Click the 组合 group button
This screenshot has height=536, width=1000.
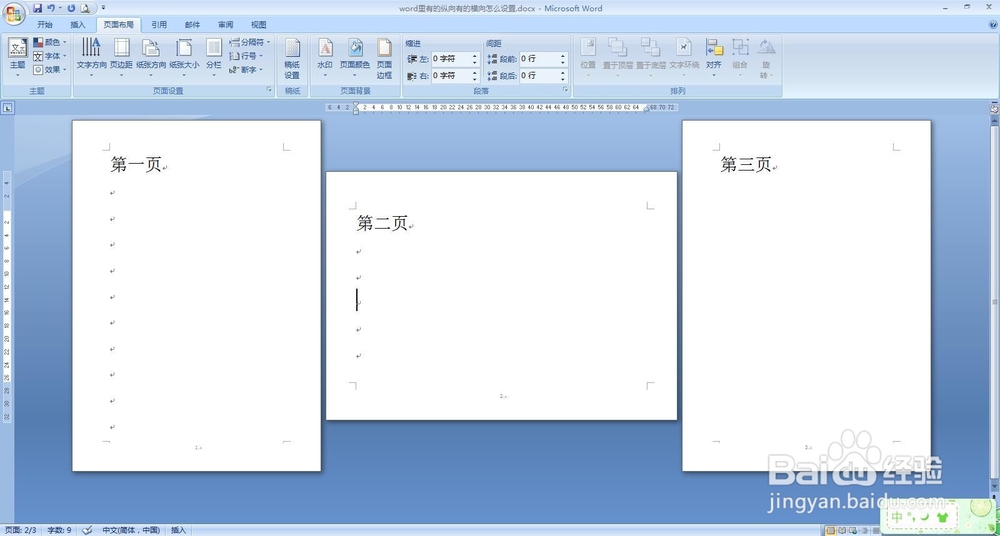740,57
